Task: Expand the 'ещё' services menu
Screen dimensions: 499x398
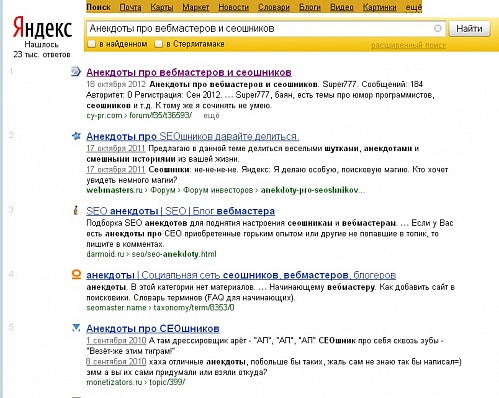Action: [x=413, y=7]
